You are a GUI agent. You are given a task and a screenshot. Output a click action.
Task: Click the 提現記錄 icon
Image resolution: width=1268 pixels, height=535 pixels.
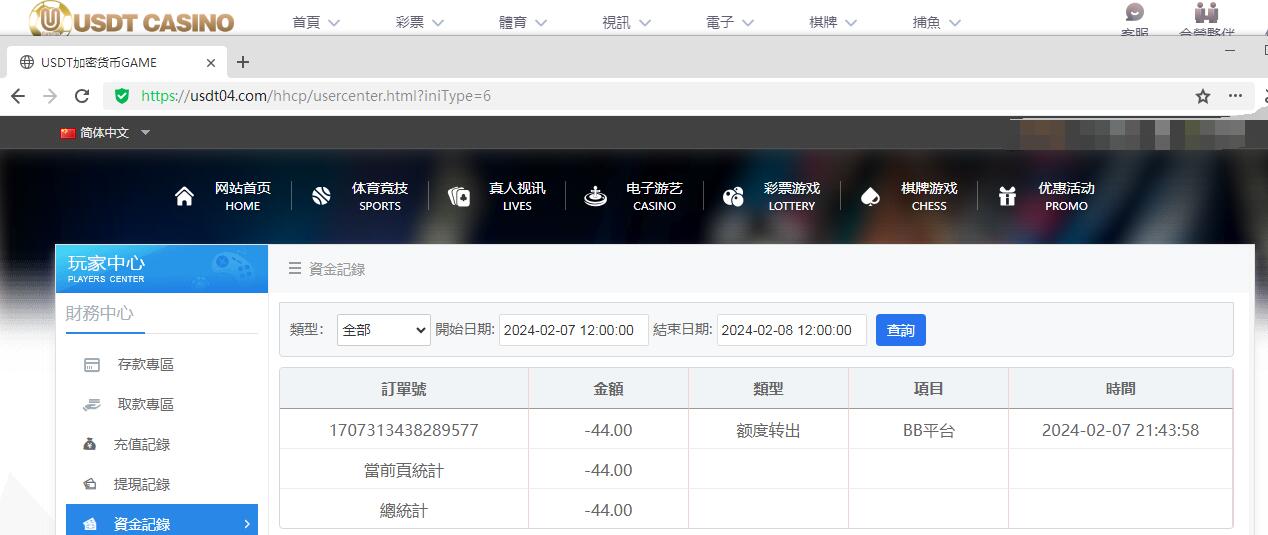click(90, 485)
